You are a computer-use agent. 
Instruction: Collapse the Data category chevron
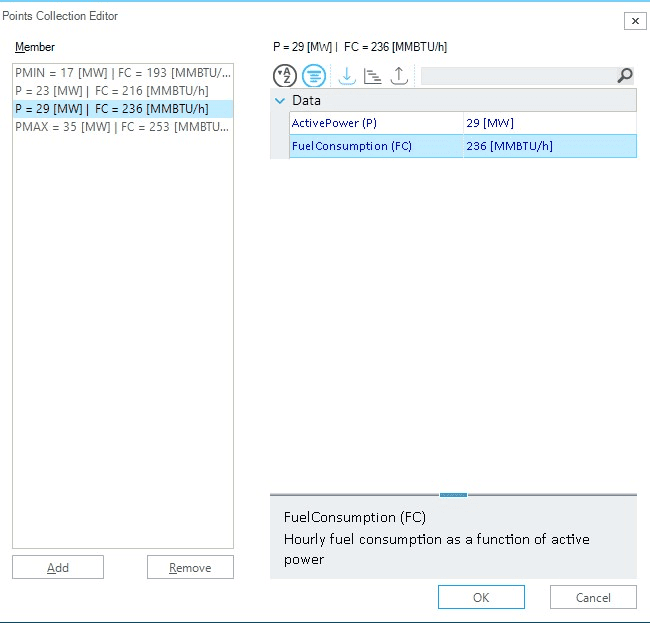click(280, 101)
